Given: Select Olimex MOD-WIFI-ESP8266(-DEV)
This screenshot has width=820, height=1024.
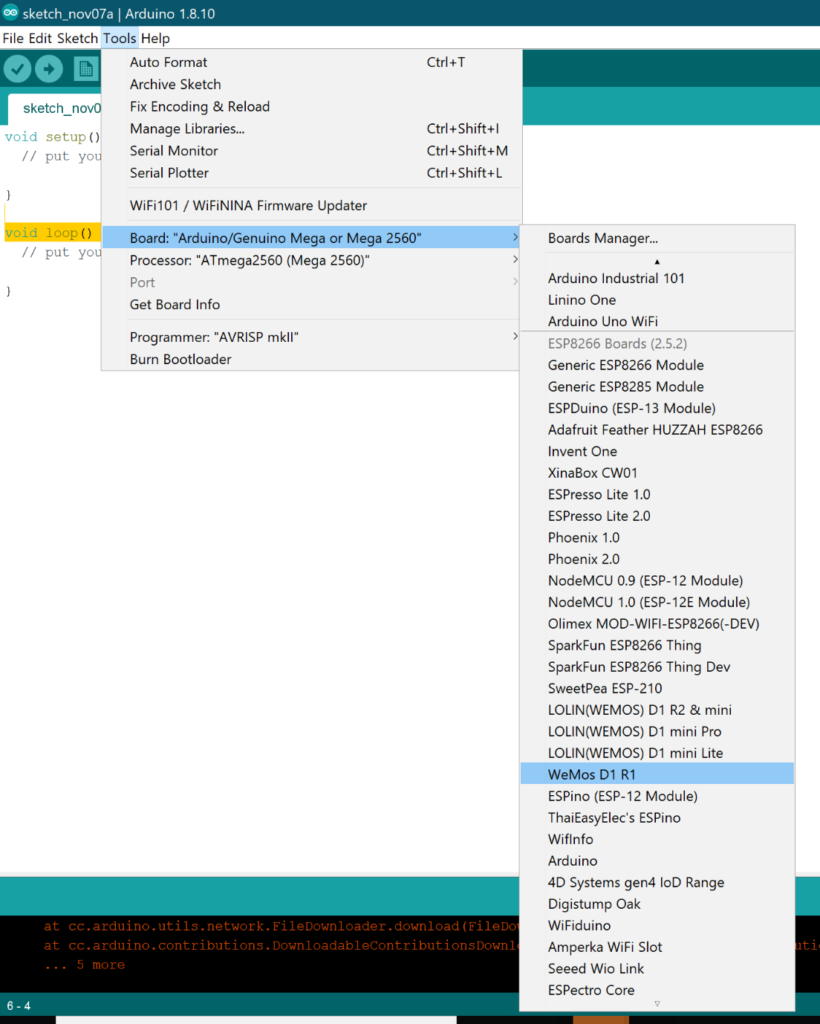Looking at the screenshot, I should (x=657, y=624).
